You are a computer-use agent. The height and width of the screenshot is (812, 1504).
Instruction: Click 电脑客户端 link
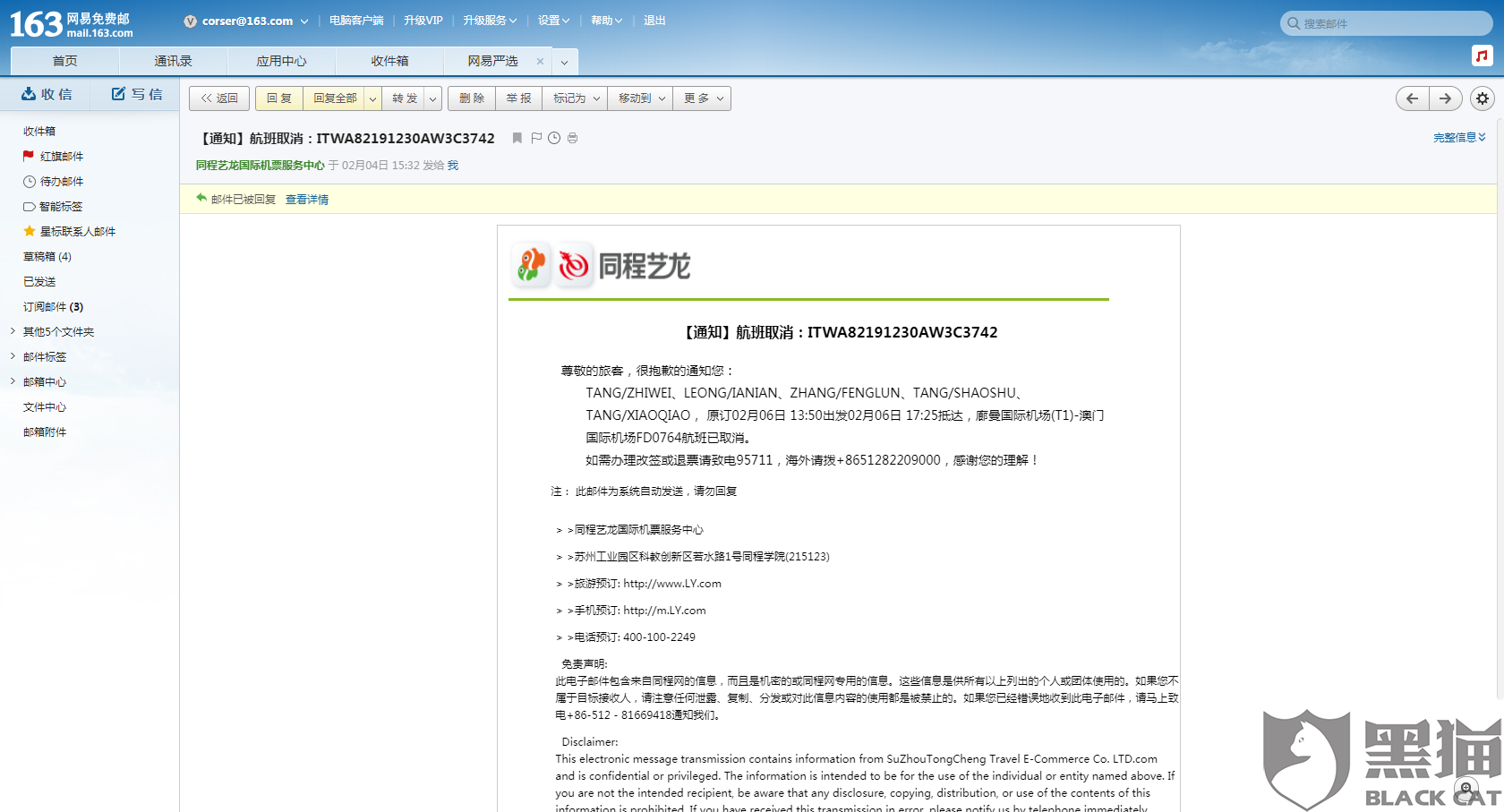356,21
